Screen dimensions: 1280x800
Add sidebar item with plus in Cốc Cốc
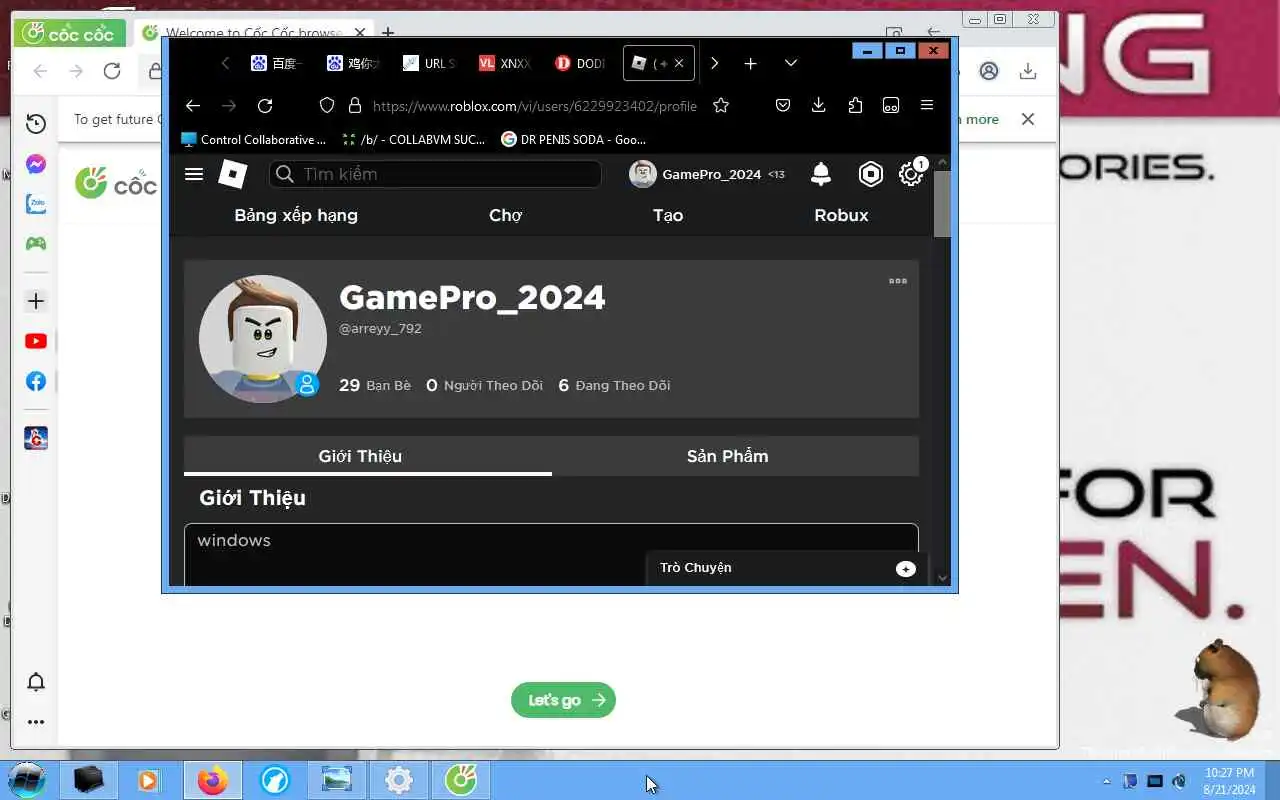tap(36, 301)
